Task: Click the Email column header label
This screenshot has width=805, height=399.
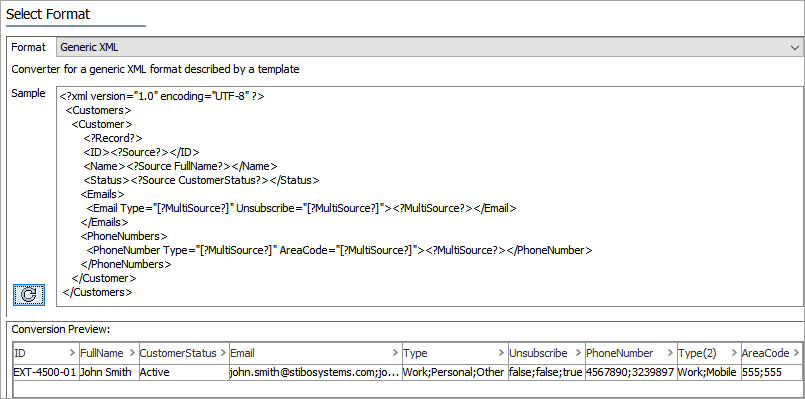Action: click(242, 353)
